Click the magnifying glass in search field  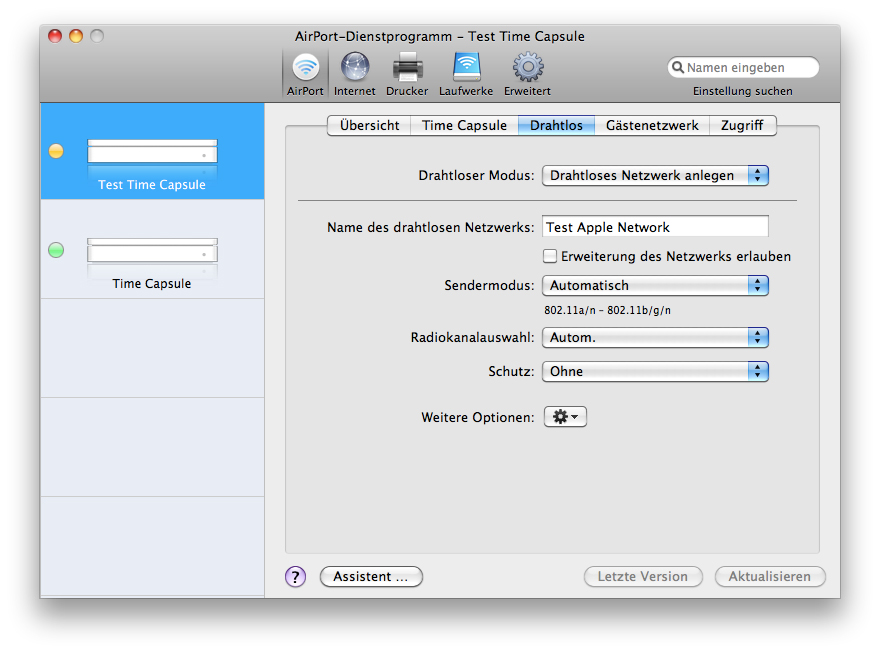pyautogui.click(x=678, y=67)
